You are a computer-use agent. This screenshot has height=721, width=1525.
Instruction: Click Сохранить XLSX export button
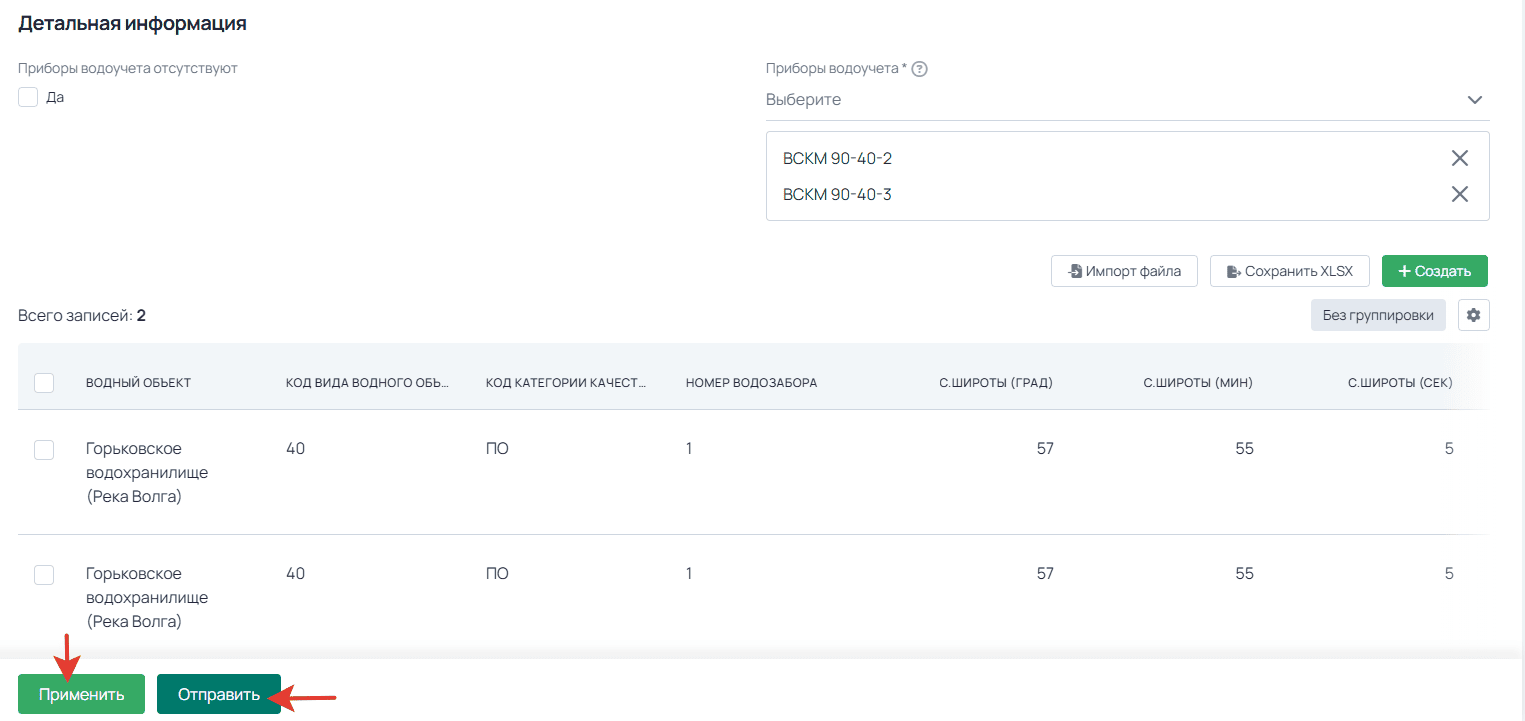point(1289,271)
